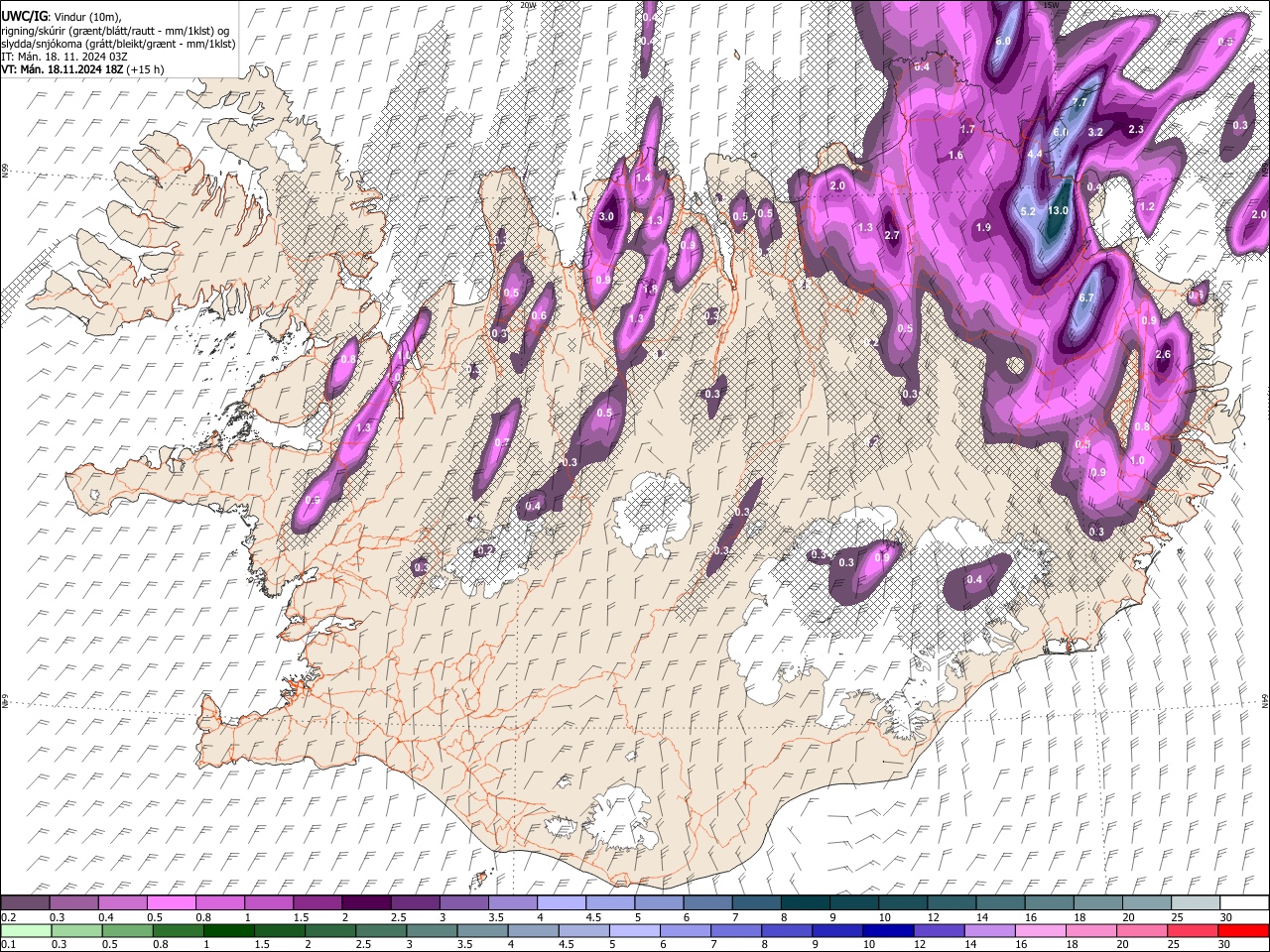This screenshot has height=952, width=1270.
Task: Click the IT initial time line 03Z
Action: pyautogui.click(x=63, y=57)
